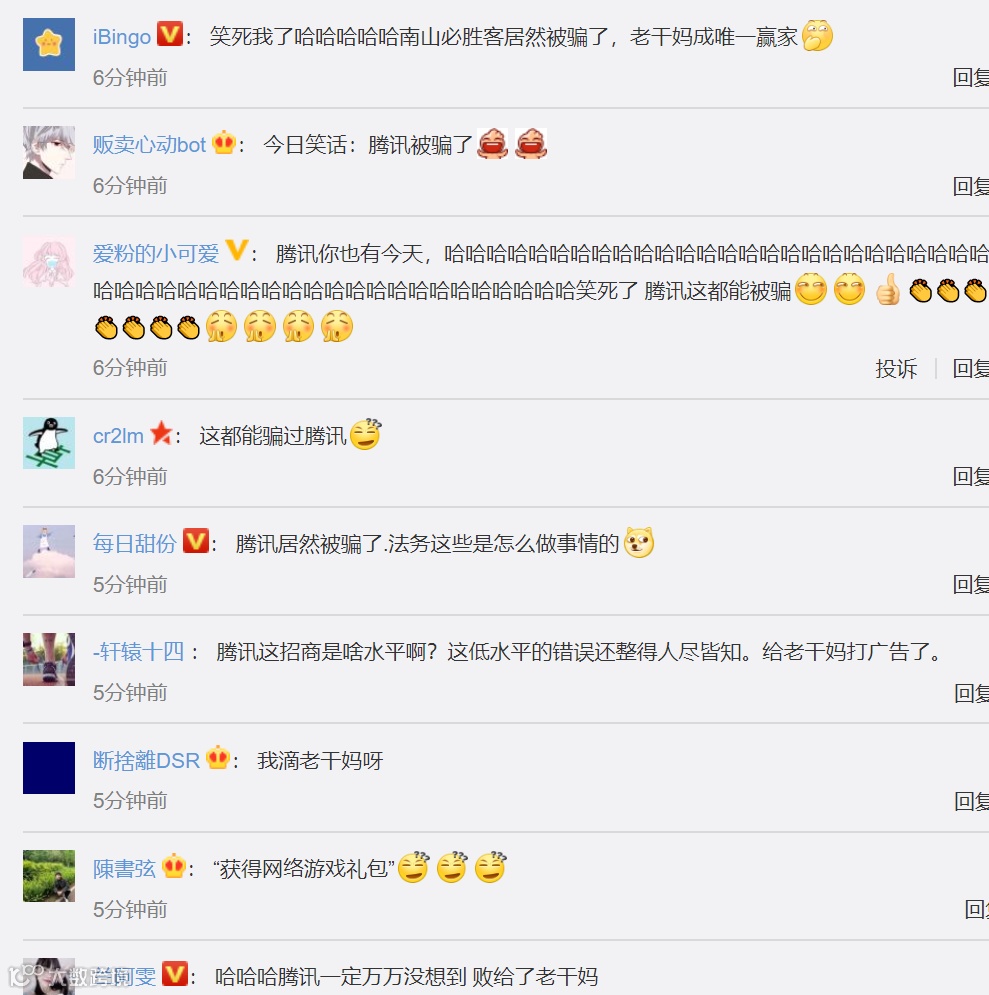Image resolution: width=989 pixels, height=995 pixels.
Task: Open cr2lm's penguin avatar
Action: (x=49, y=443)
